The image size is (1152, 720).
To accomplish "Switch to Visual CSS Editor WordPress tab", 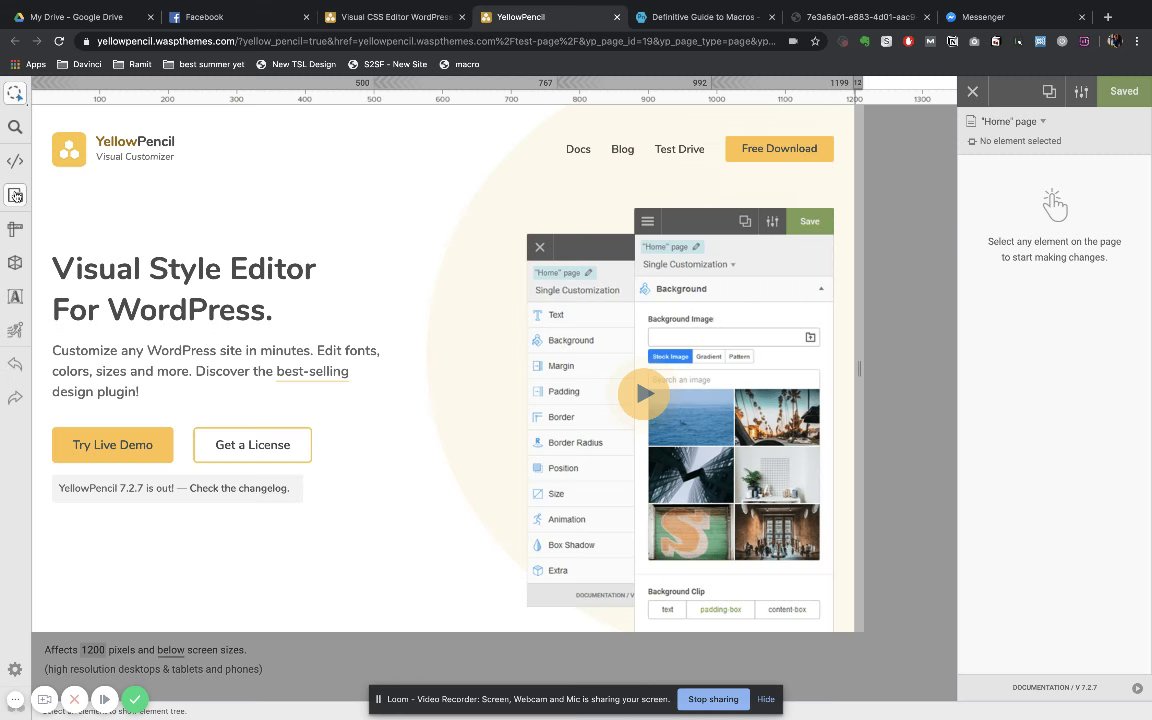I will coord(395,17).
